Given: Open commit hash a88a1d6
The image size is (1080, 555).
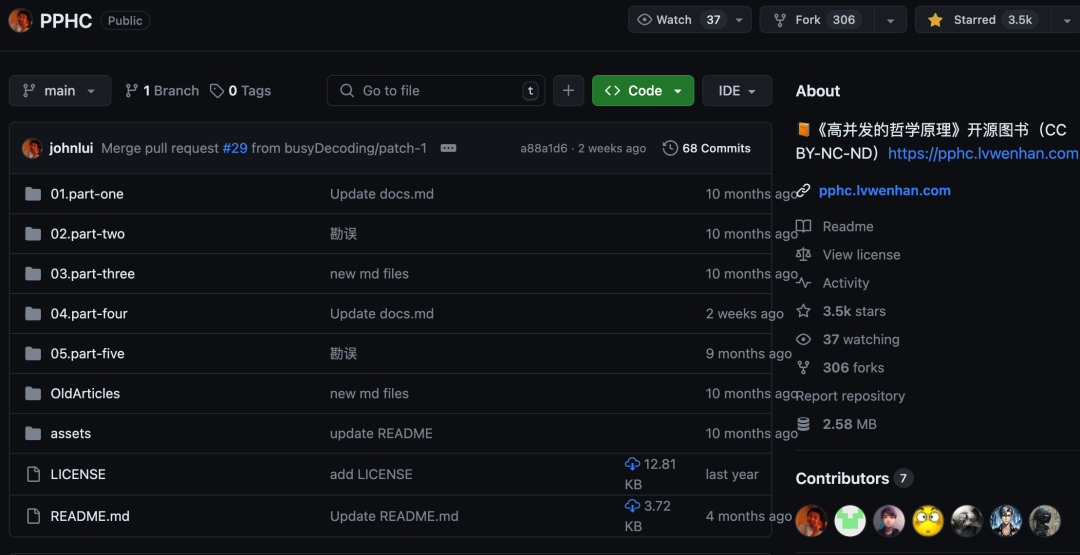Looking at the screenshot, I should pyautogui.click(x=543, y=148).
